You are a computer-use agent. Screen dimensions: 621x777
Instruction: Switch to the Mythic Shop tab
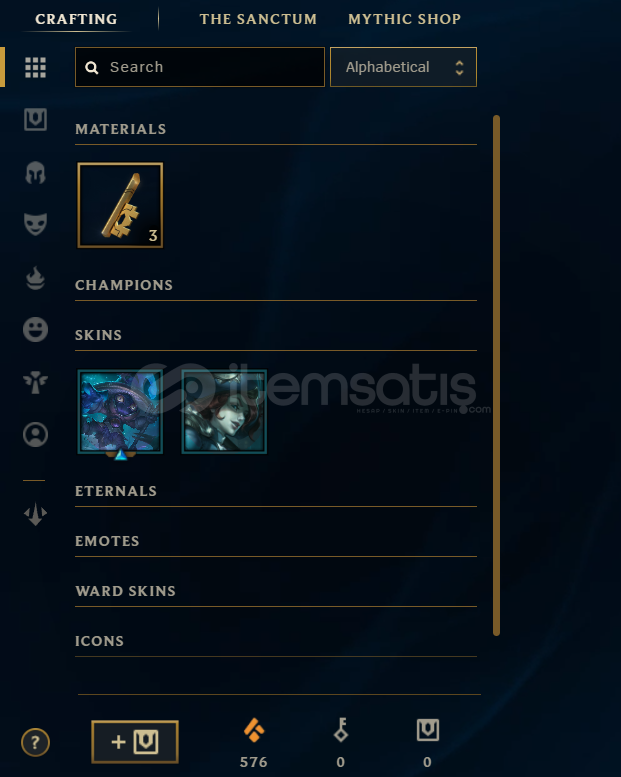tap(404, 19)
